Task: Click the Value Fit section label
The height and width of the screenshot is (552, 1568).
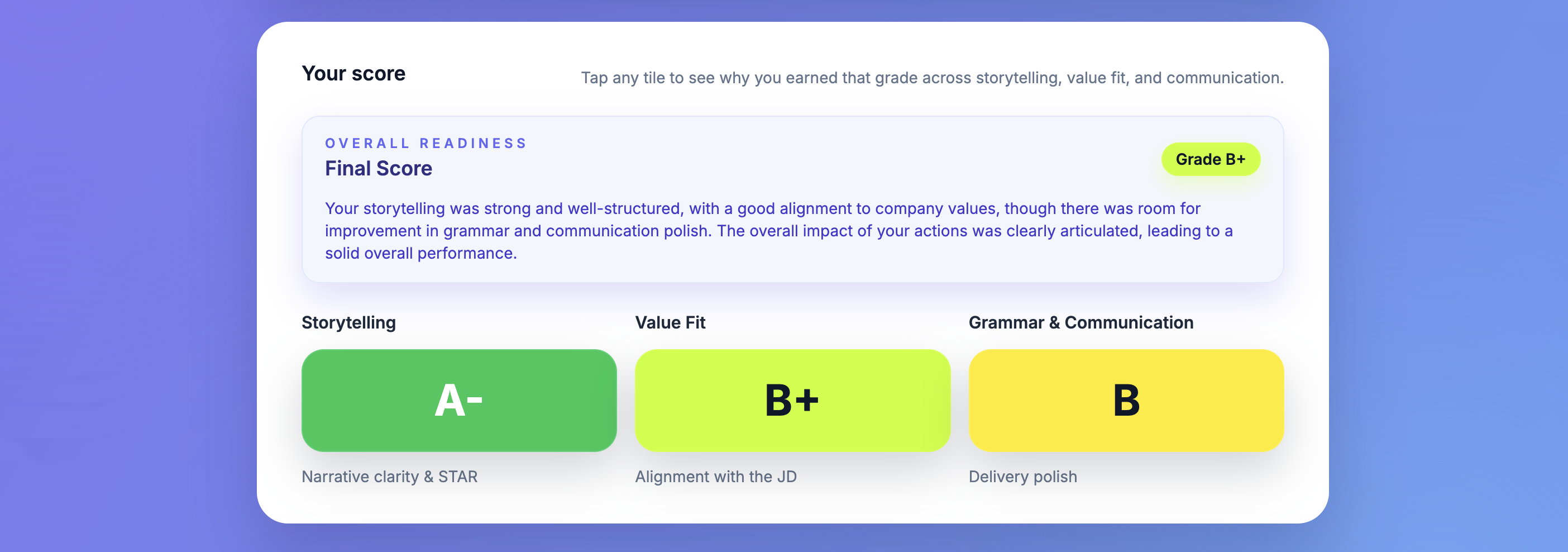Action: (670, 322)
